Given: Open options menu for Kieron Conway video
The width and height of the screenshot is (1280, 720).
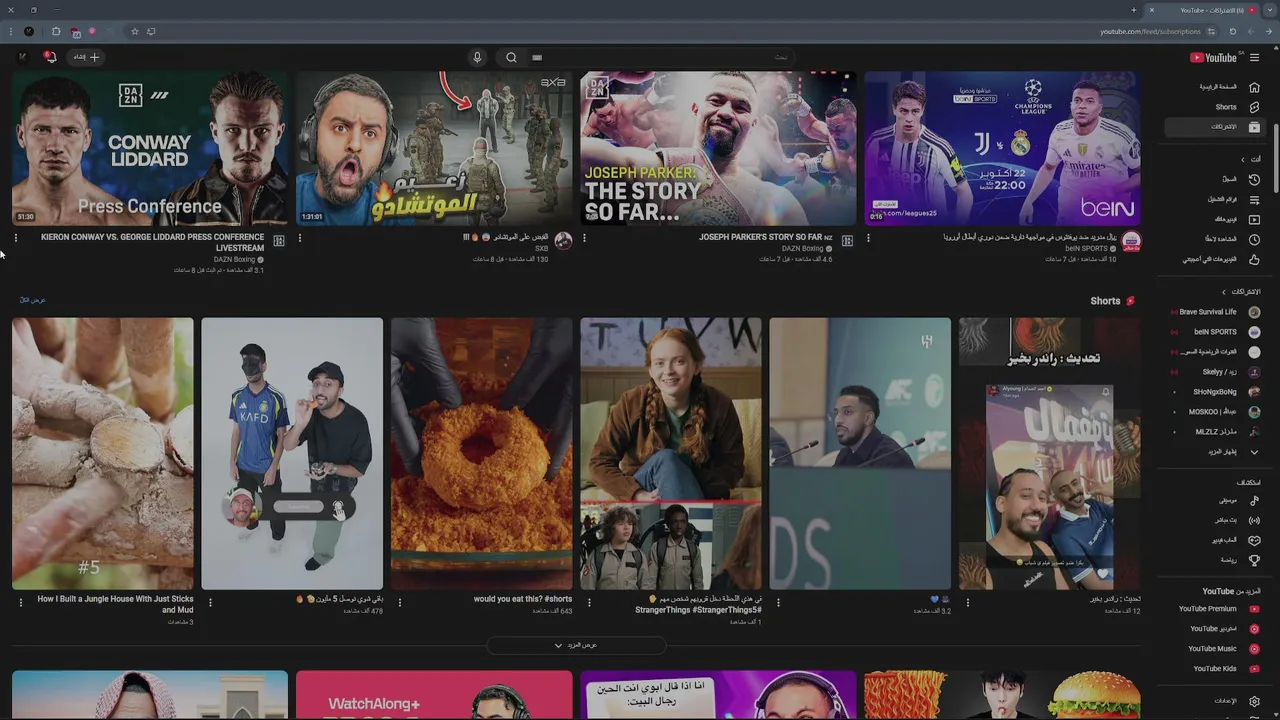Looking at the screenshot, I should [16, 238].
